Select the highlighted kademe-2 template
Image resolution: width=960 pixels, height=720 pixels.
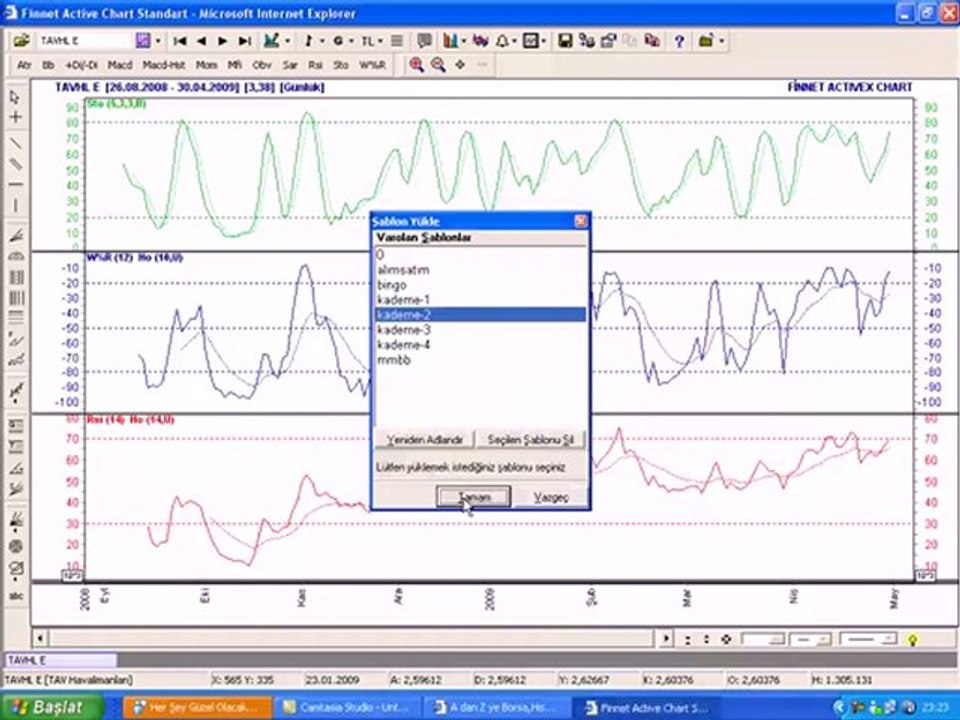click(481, 315)
